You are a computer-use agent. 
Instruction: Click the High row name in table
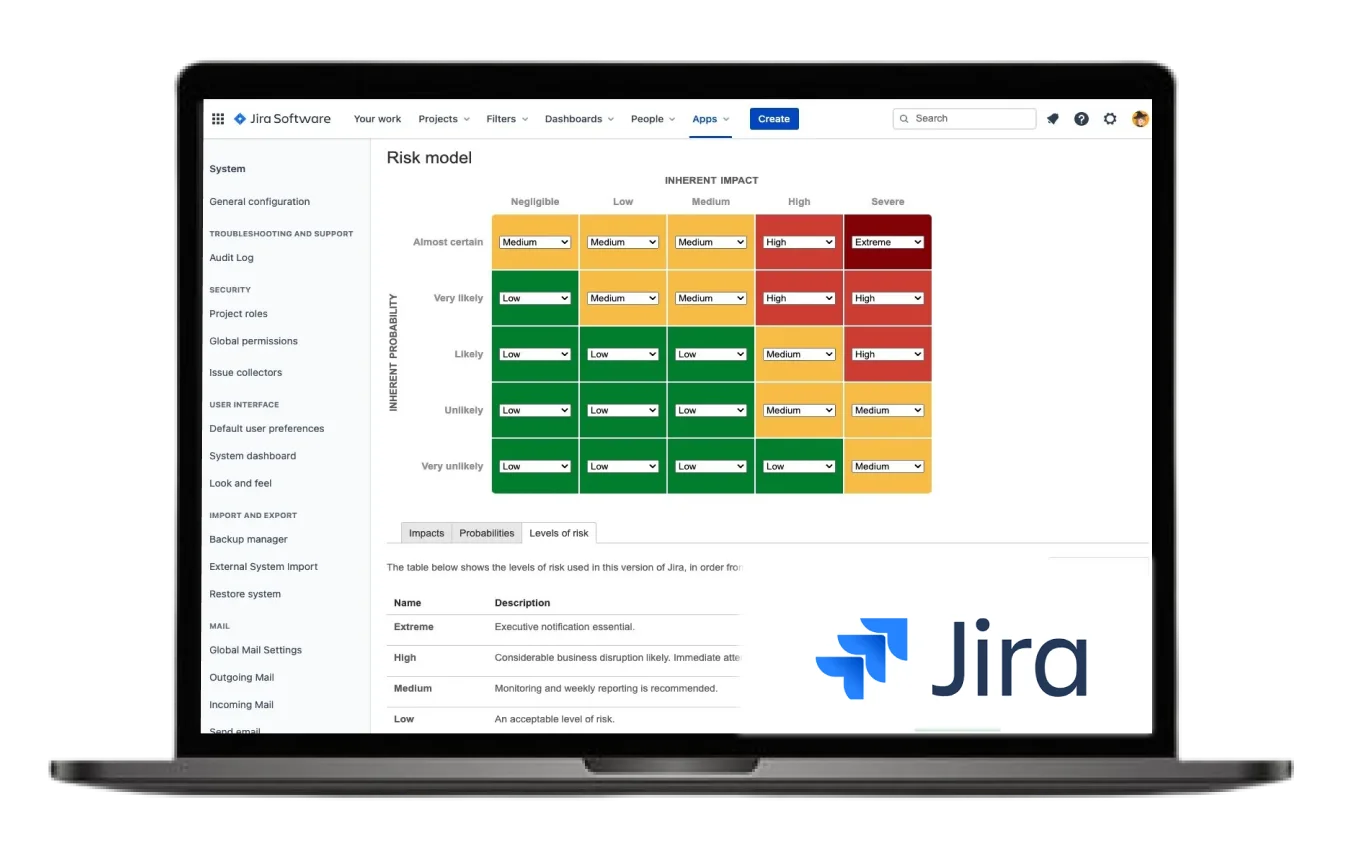405,658
